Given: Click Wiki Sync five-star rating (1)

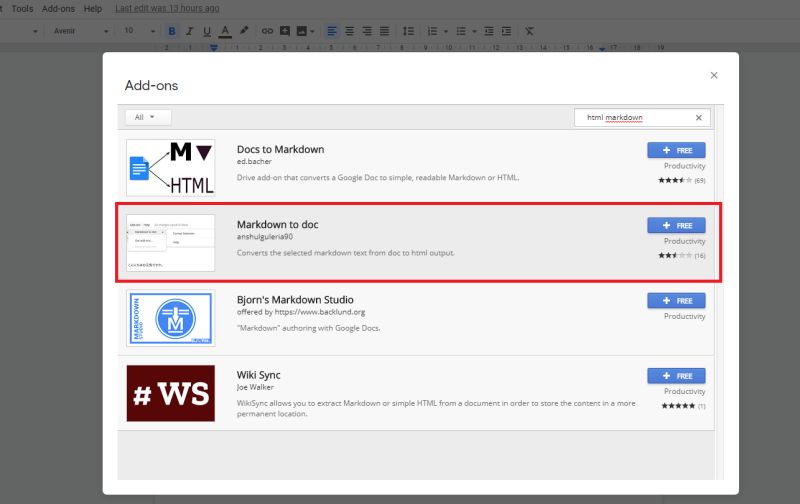Looking at the screenshot, I should pyautogui.click(x=683, y=406).
